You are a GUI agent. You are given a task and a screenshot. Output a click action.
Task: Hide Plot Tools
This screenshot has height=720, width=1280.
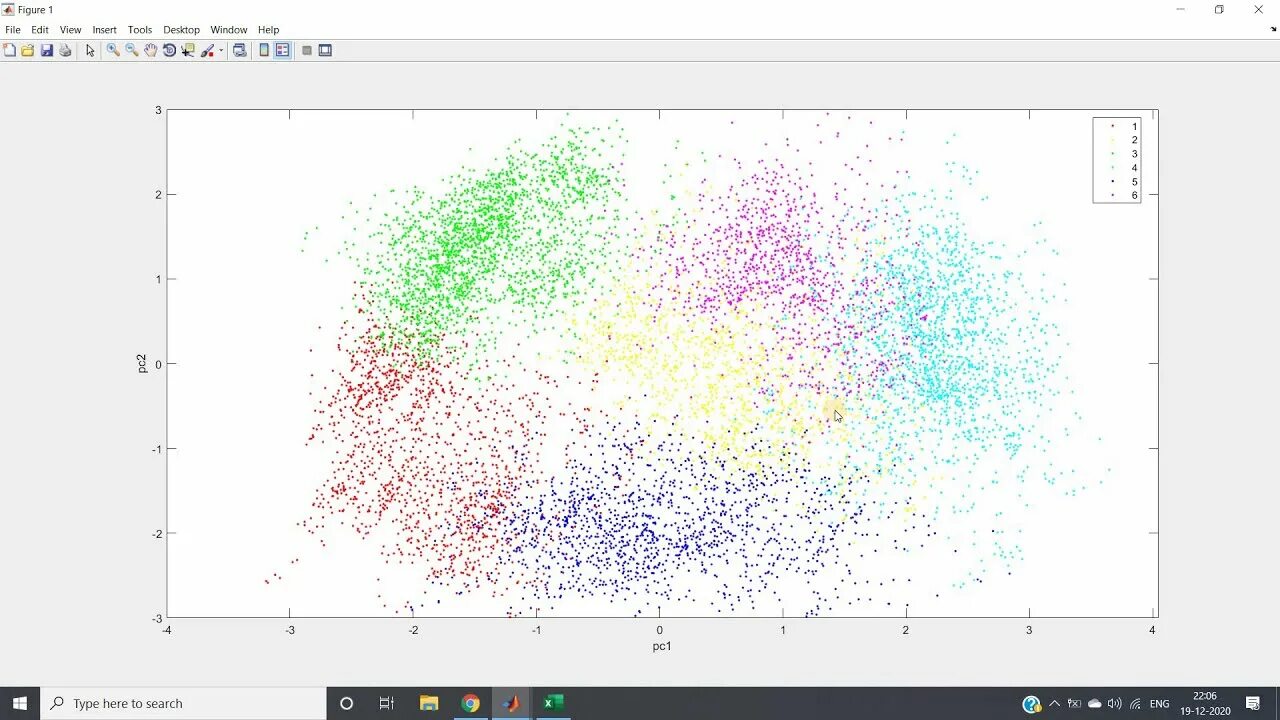306,50
